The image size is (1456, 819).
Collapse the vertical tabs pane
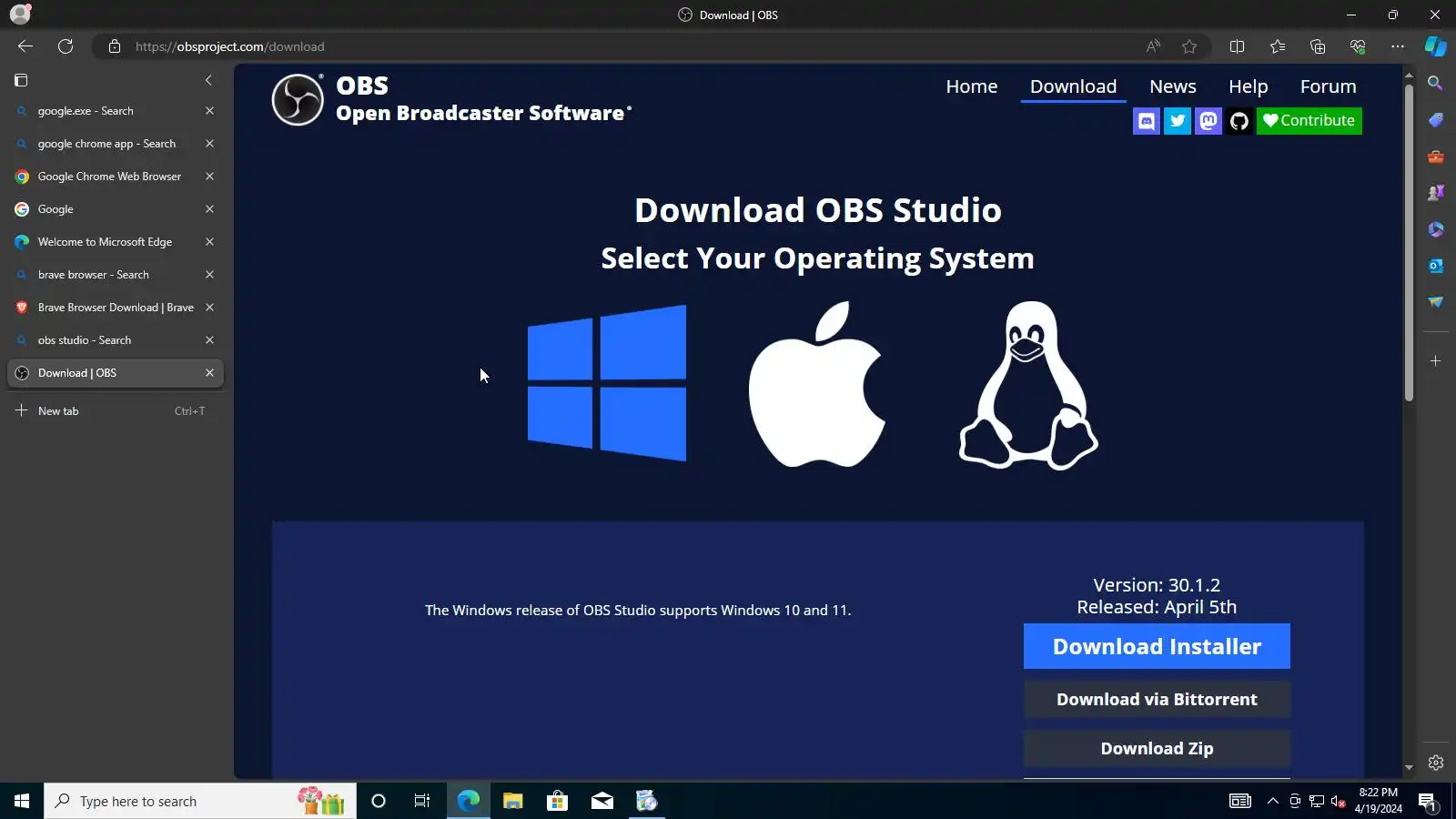[208, 80]
